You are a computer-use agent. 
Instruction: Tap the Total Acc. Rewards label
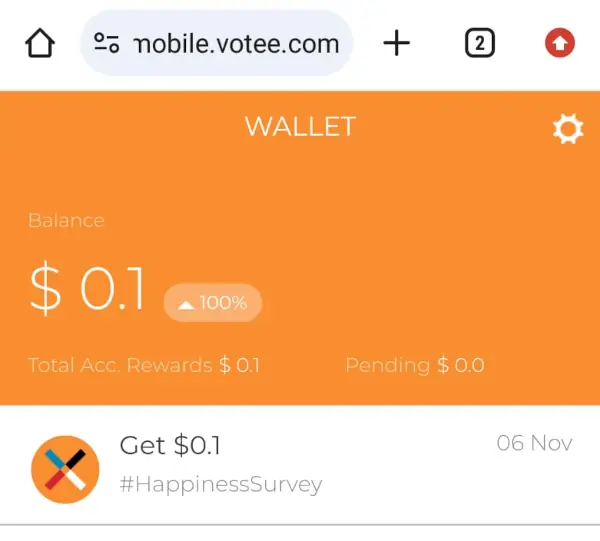[x=120, y=365]
